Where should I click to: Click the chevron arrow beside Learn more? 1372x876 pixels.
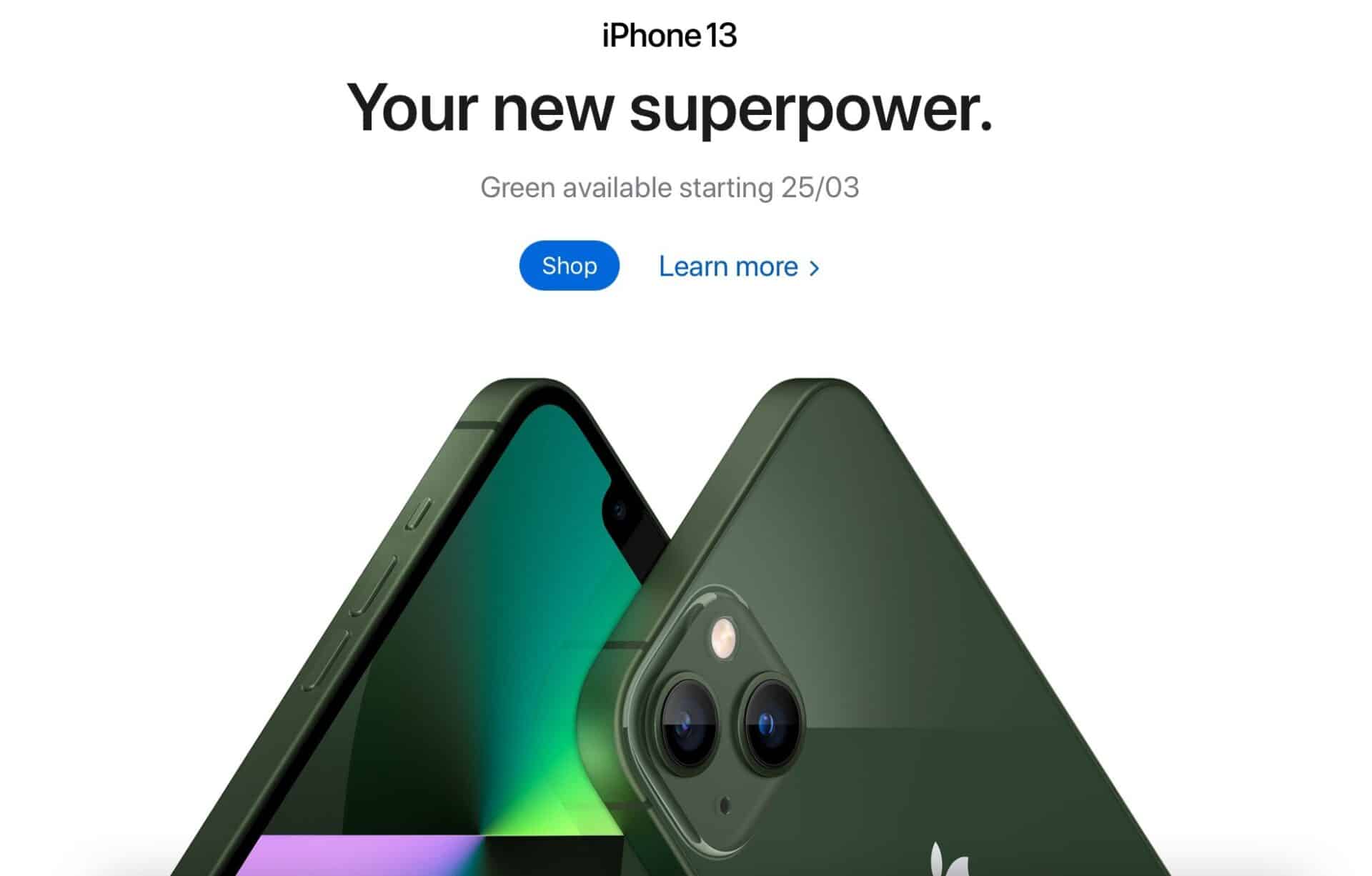[x=814, y=269]
